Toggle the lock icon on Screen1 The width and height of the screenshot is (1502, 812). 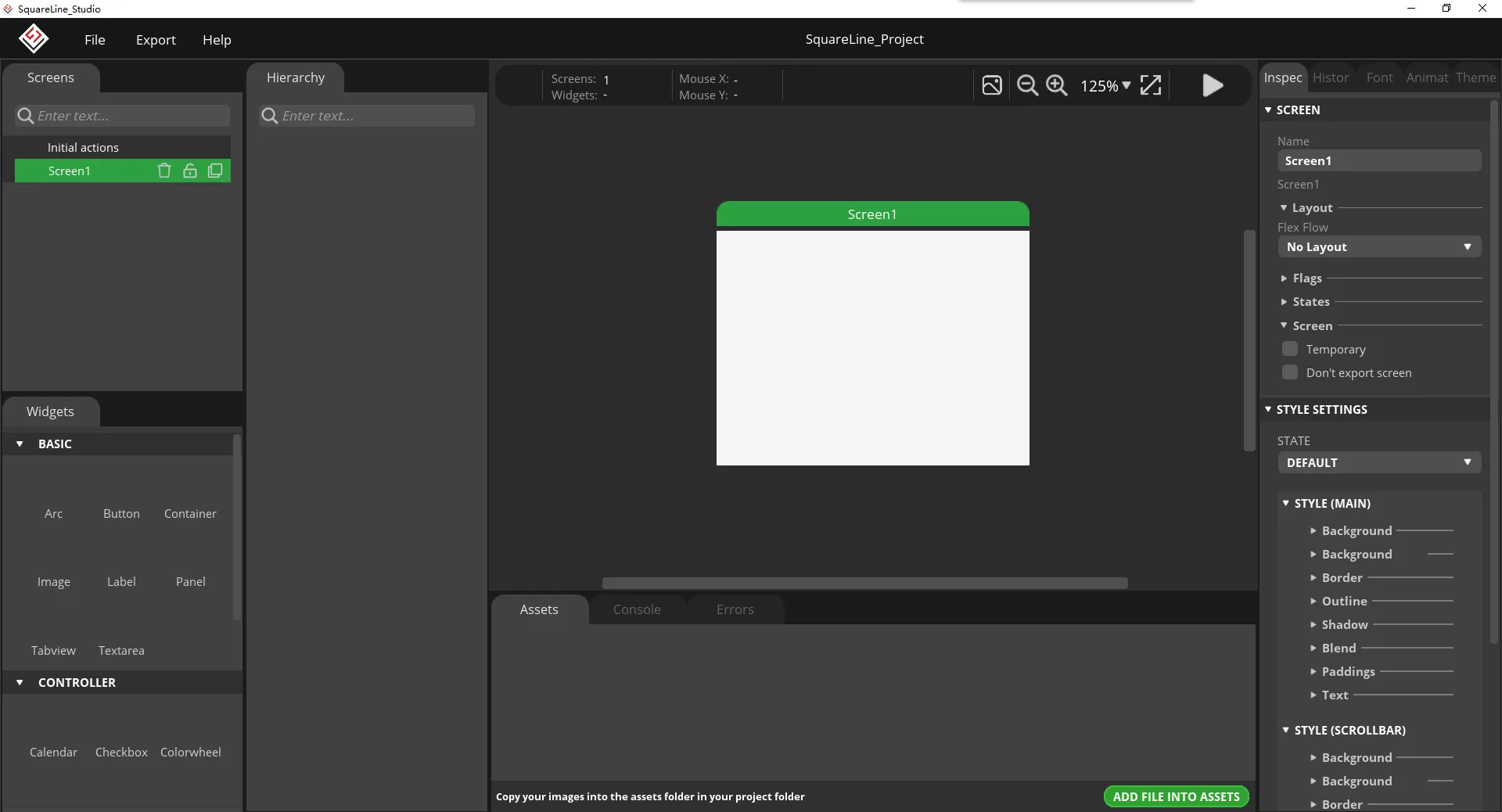[190, 171]
